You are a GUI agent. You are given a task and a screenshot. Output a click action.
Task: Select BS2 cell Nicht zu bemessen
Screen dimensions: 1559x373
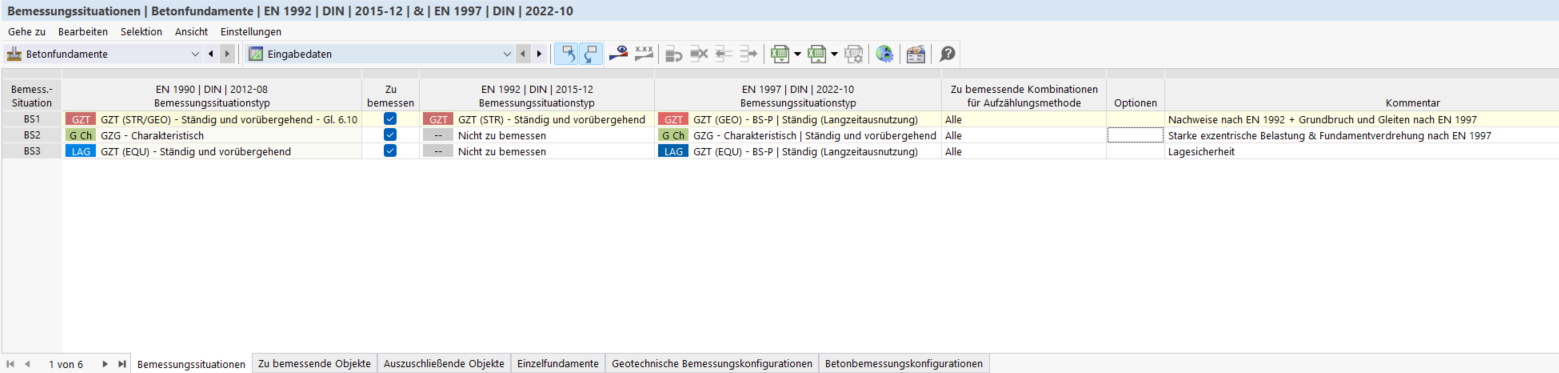[537, 135]
